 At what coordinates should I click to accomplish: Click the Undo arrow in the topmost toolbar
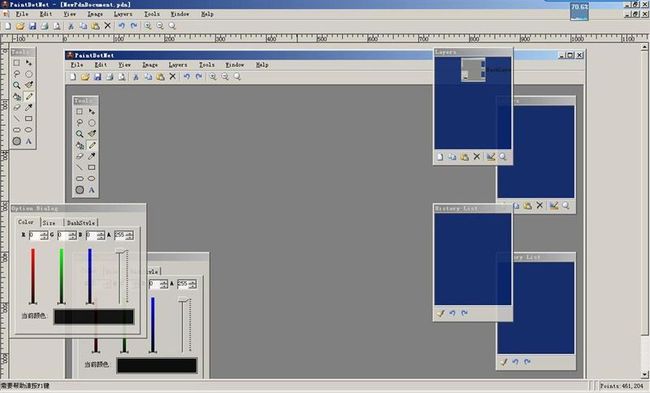pos(121,26)
